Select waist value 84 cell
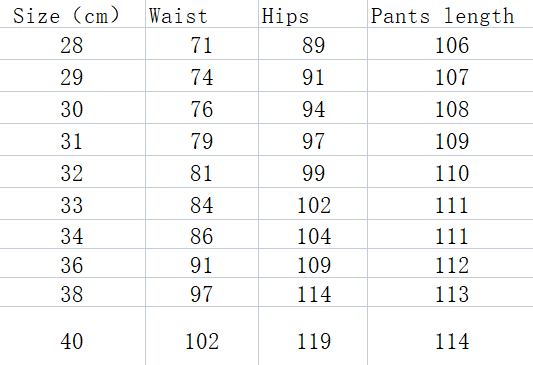Screen dimensions: 533x365 pyautogui.click(x=202, y=204)
